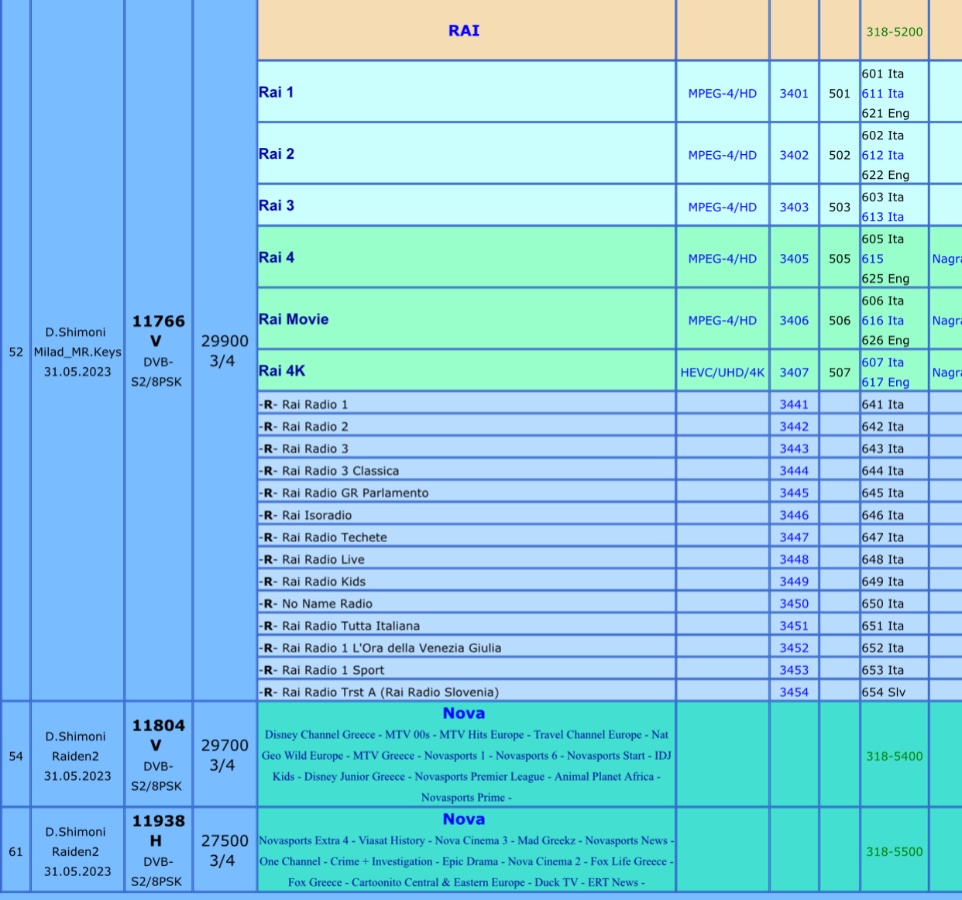Viewport: 962px width, 900px height.
Task: Select the Rai Isoradio row text
Action: [305, 515]
